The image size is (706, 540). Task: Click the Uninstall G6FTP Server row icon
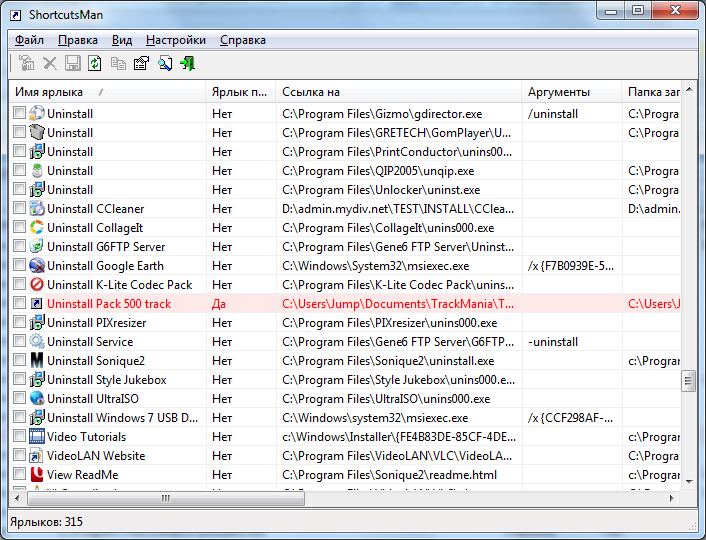(37, 246)
